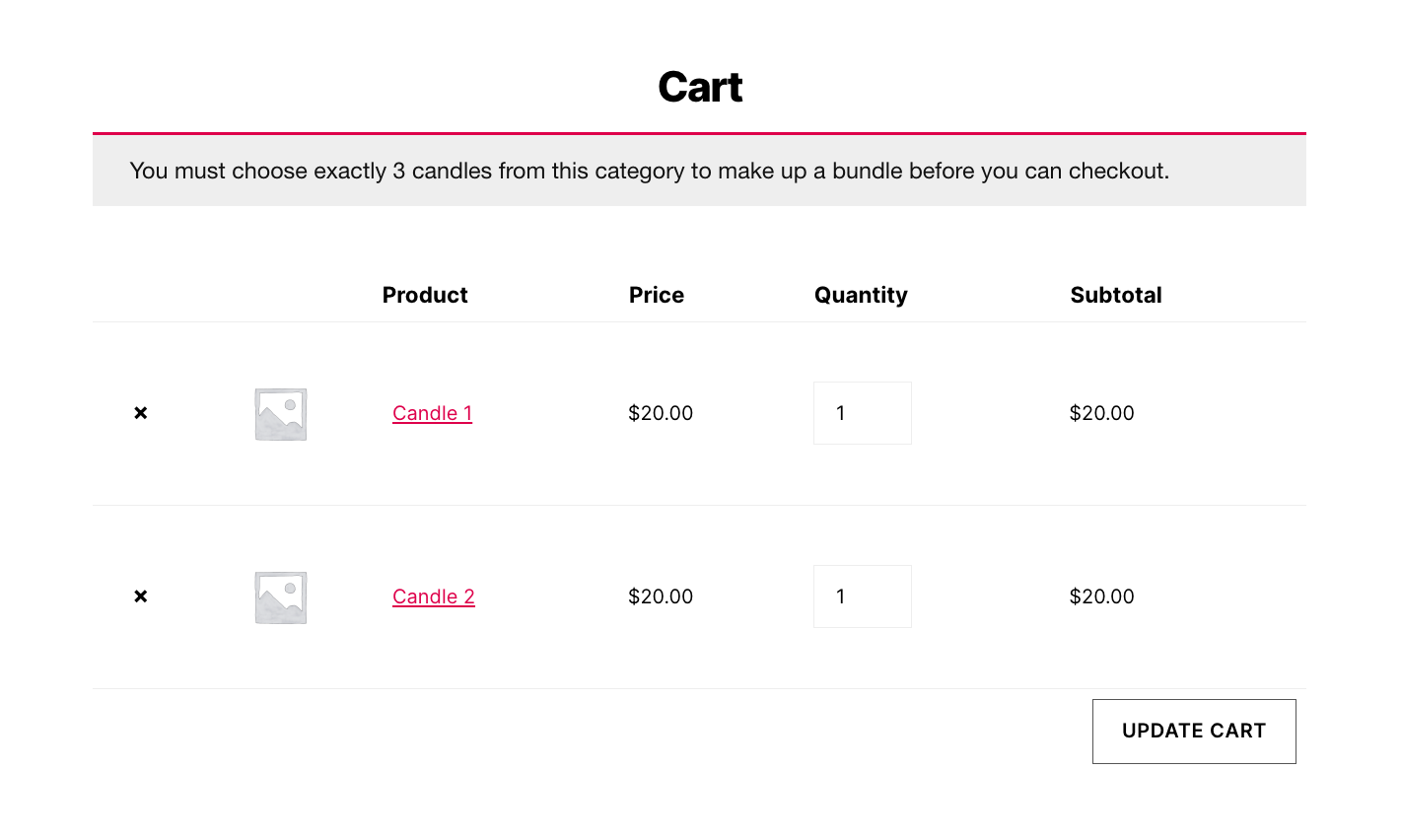Viewport: 1401px width, 840px height.
Task: Open the Candle 2 product link
Action: [434, 596]
